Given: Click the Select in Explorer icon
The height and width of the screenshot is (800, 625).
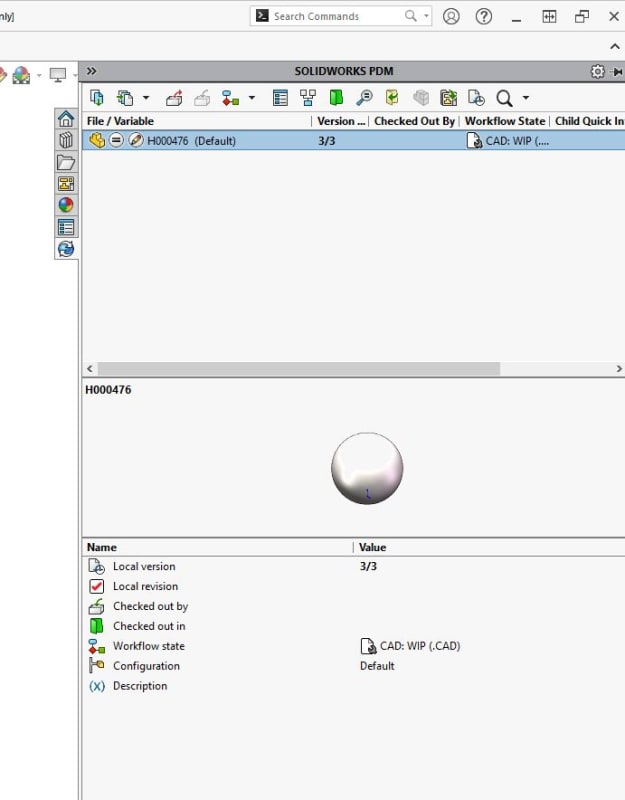Looking at the screenshot, I should (x=448, y=97).
